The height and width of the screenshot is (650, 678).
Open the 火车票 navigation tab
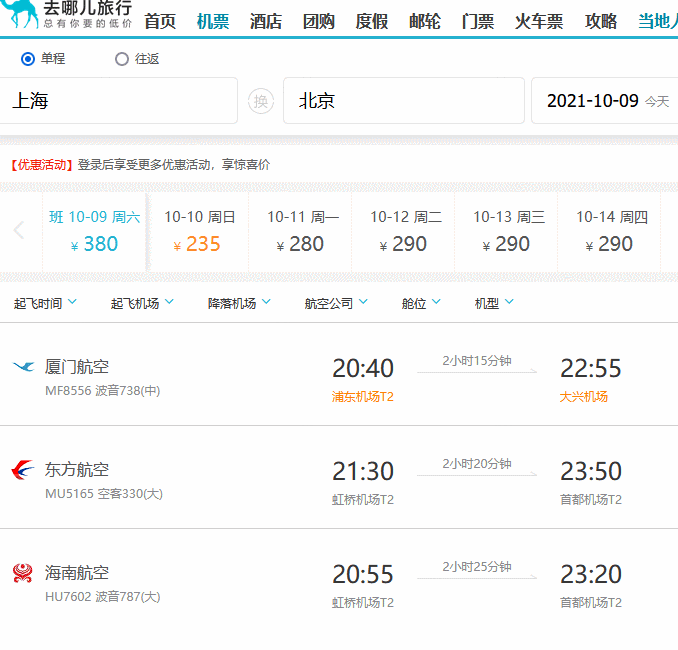point(539,21)
